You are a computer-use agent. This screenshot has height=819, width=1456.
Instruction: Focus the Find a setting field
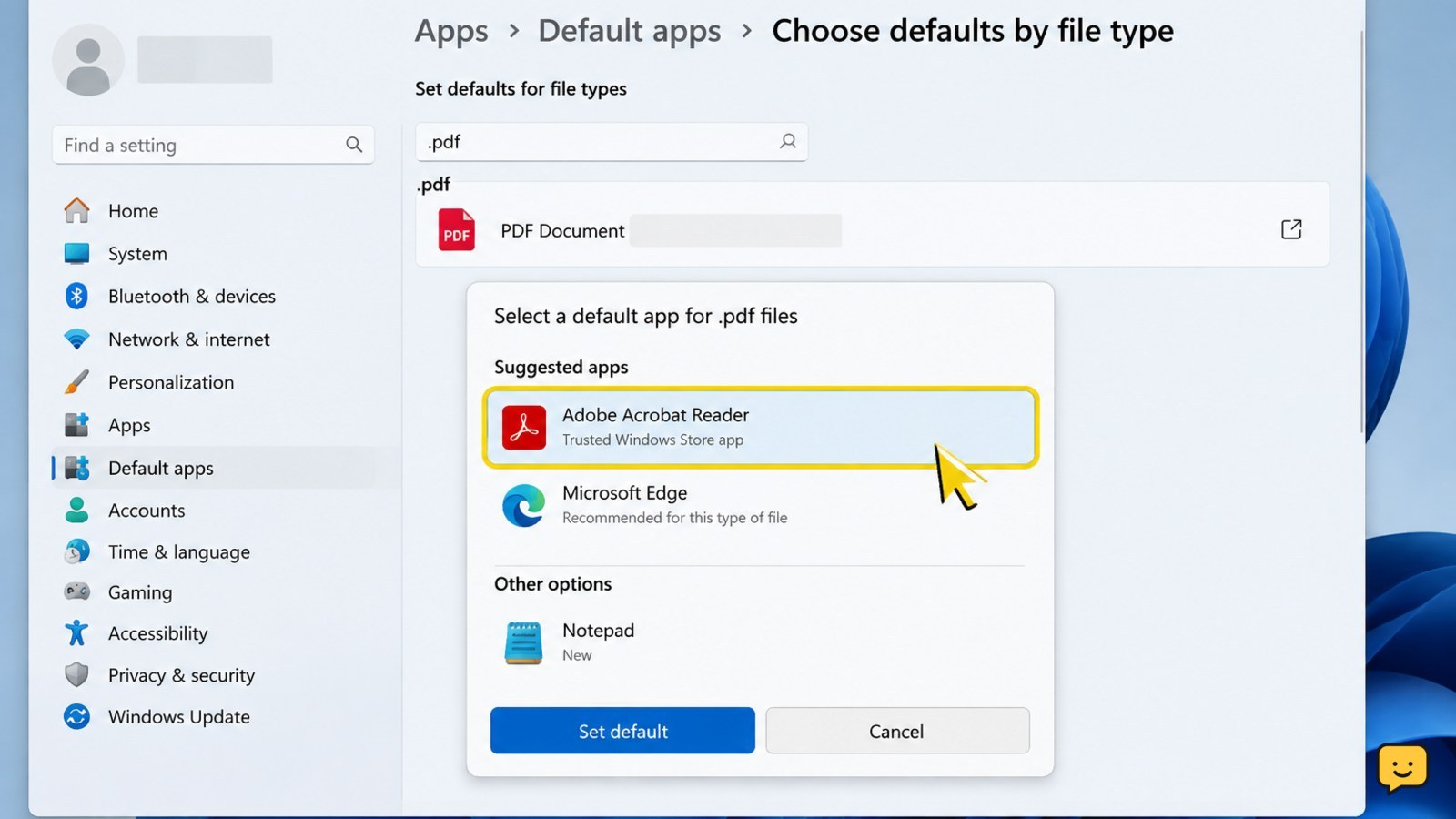tap(213, 145)
